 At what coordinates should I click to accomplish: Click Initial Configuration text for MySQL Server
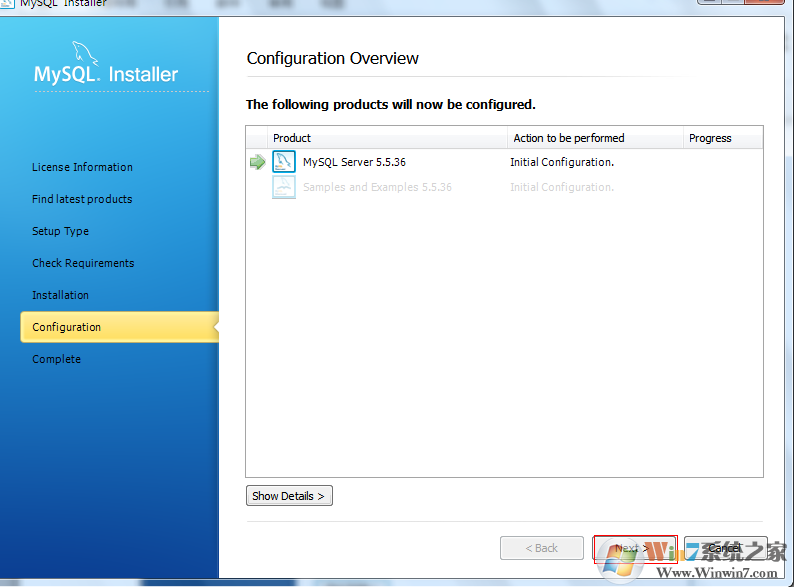562,162
